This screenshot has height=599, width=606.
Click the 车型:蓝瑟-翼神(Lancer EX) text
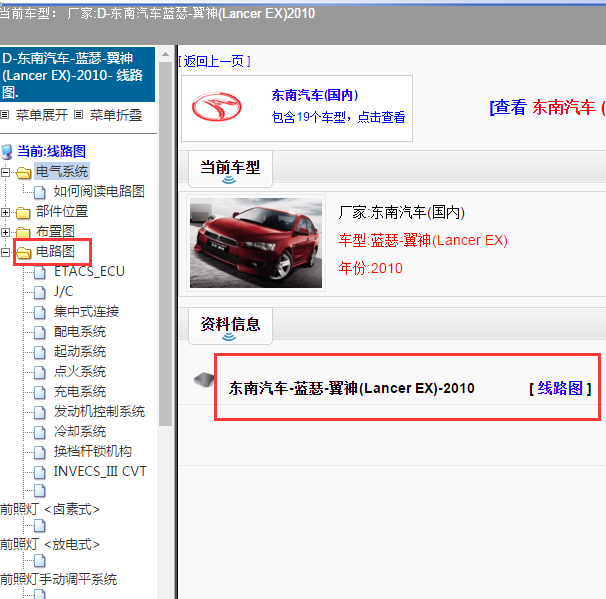[x=423, y=240]
